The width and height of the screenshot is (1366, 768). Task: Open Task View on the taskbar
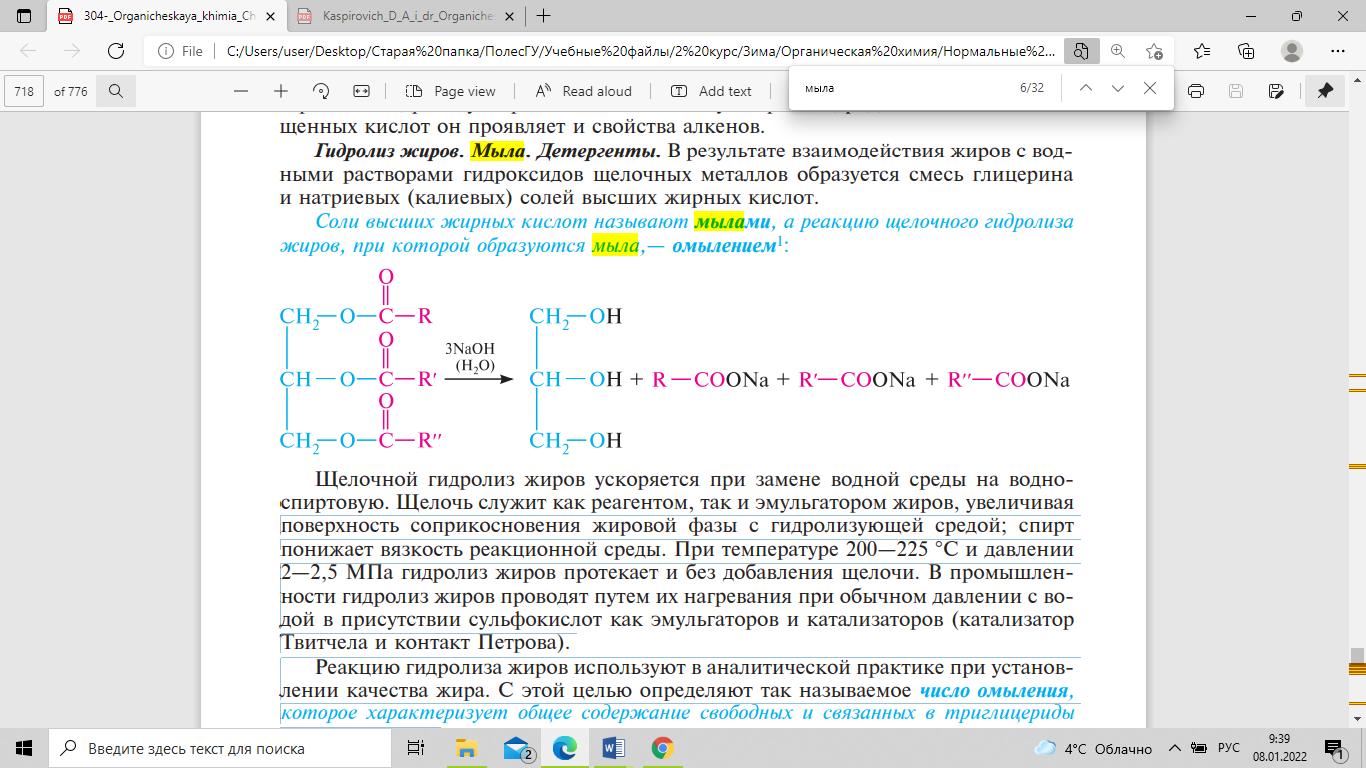(416, 748)
